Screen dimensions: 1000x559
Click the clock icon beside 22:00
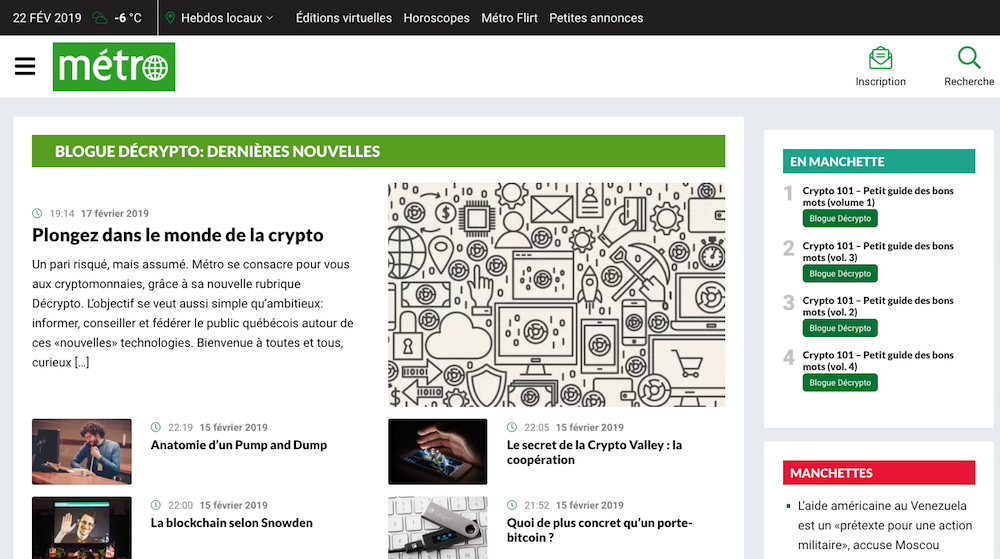[x=156, y=505]
